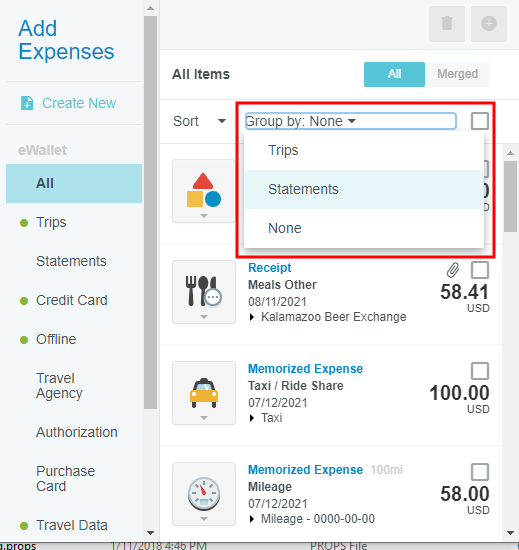Open the Mileage gauge expense icon
519x550 pixels.
click(204, 494)
